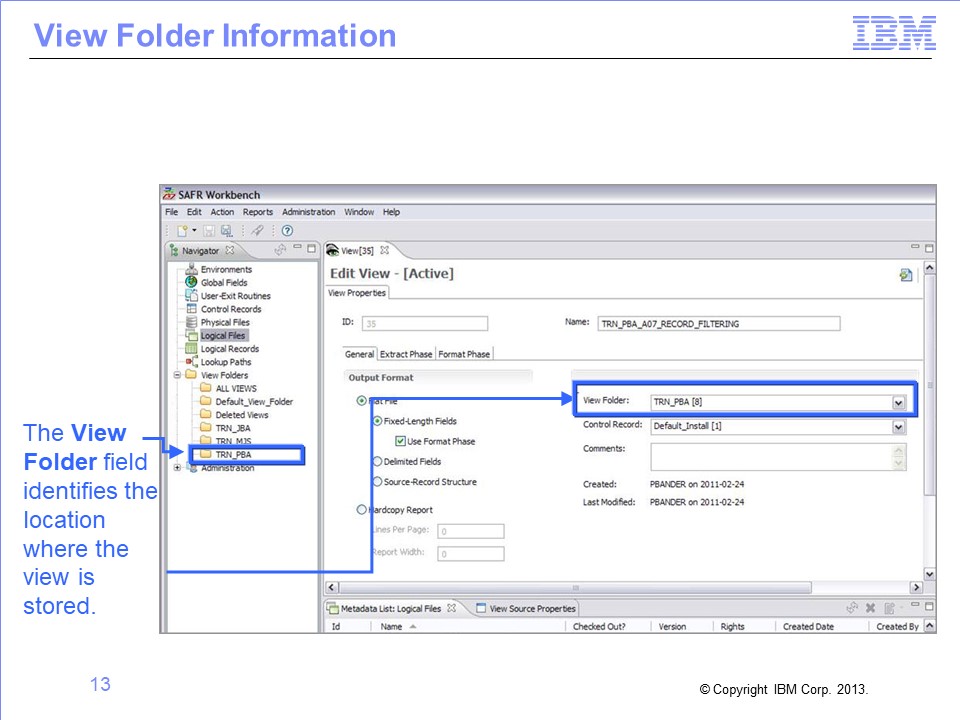
Task: Click the Control Records icon
Action: coord(192,309)
